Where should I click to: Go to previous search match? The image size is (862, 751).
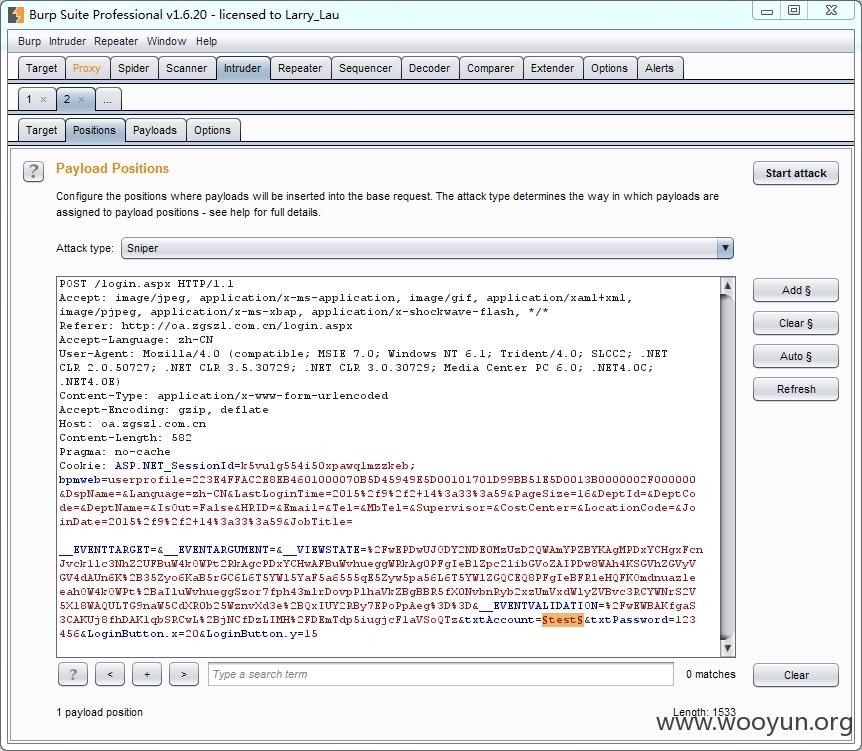pos(110,674)
